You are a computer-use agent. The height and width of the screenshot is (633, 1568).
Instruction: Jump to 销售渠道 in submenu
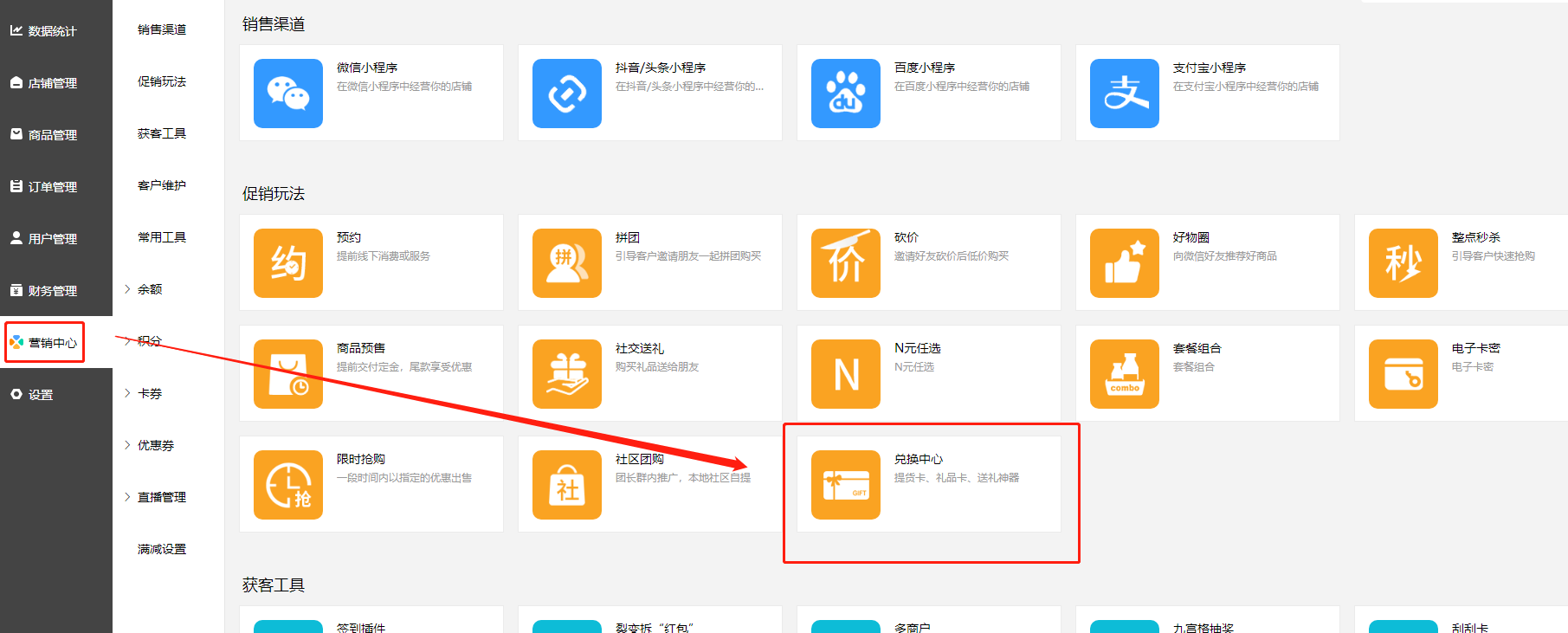coord(162,29)
